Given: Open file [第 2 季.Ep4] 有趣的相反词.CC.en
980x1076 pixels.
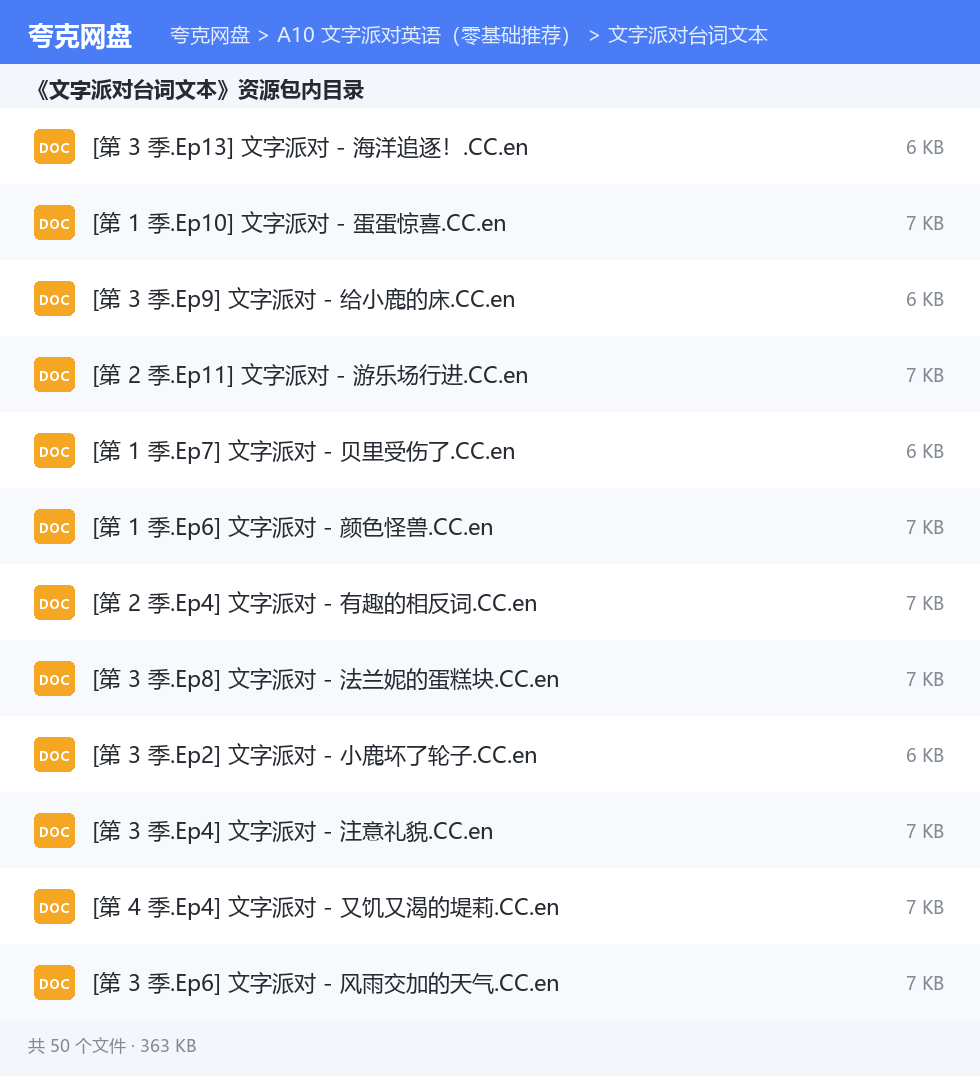Looking at the screenshot, I should coord(314,603).
